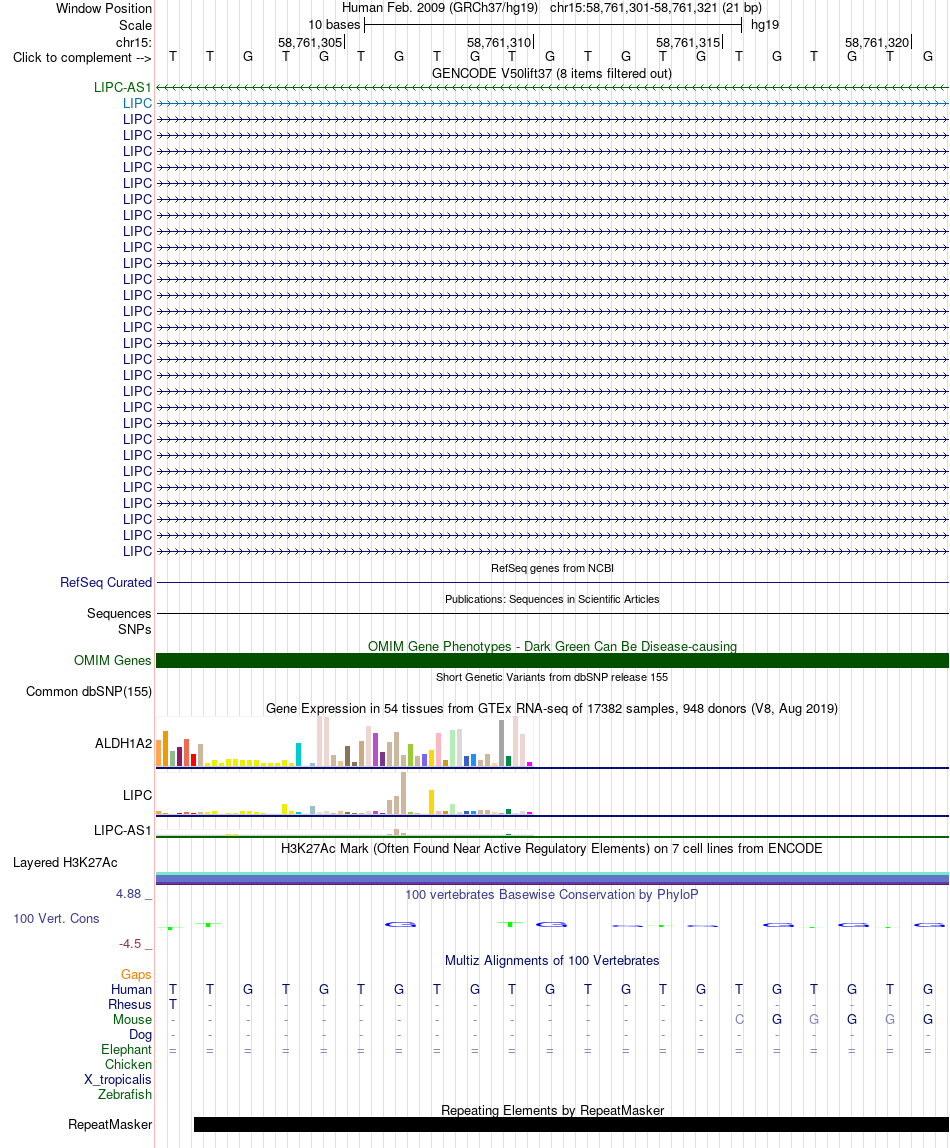The width and height of the screenshot is (950, 1148).
Task: Select the chr15: ruler label
Action: 133,42
